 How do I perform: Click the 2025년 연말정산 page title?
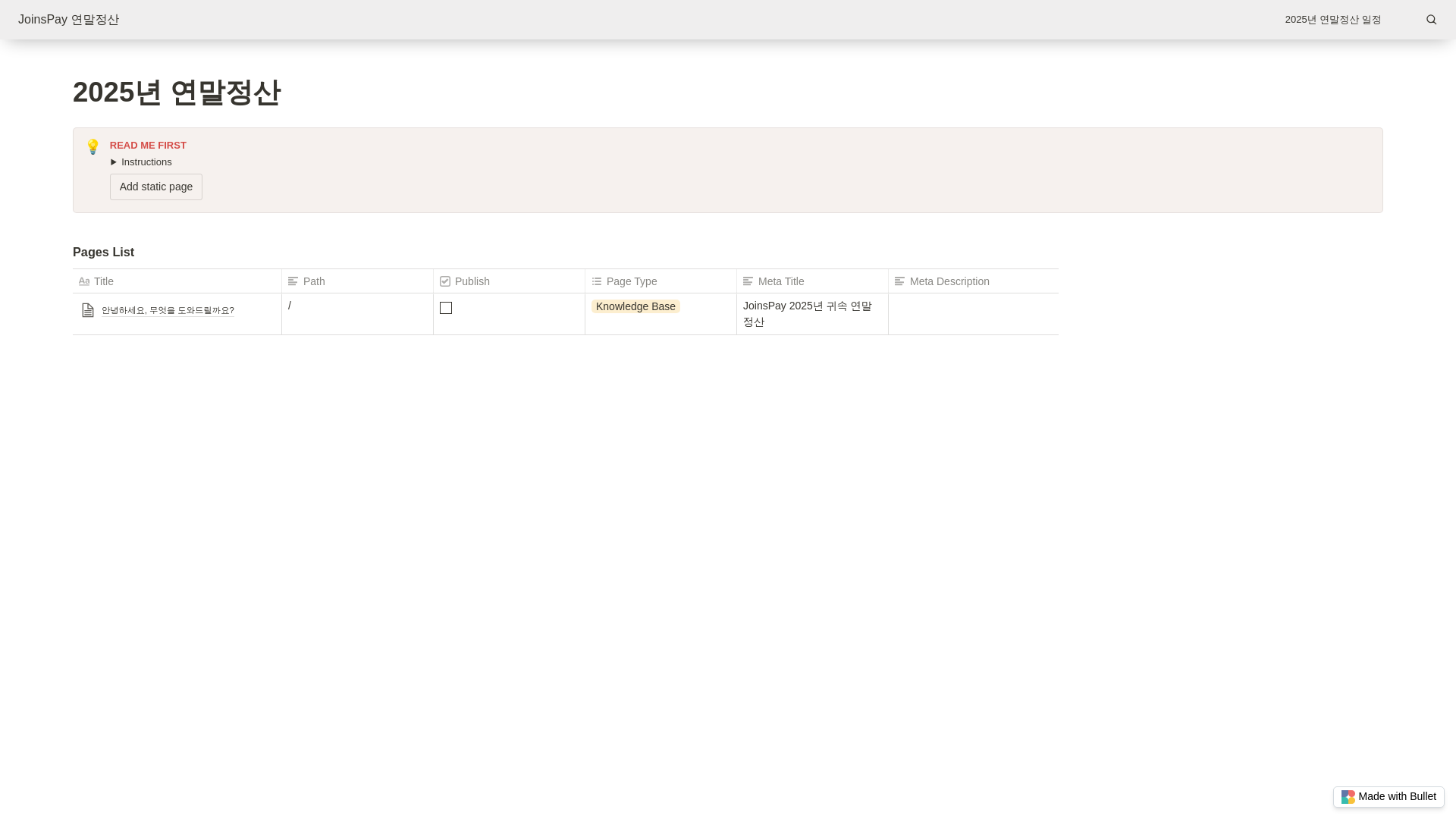(177, 93)
